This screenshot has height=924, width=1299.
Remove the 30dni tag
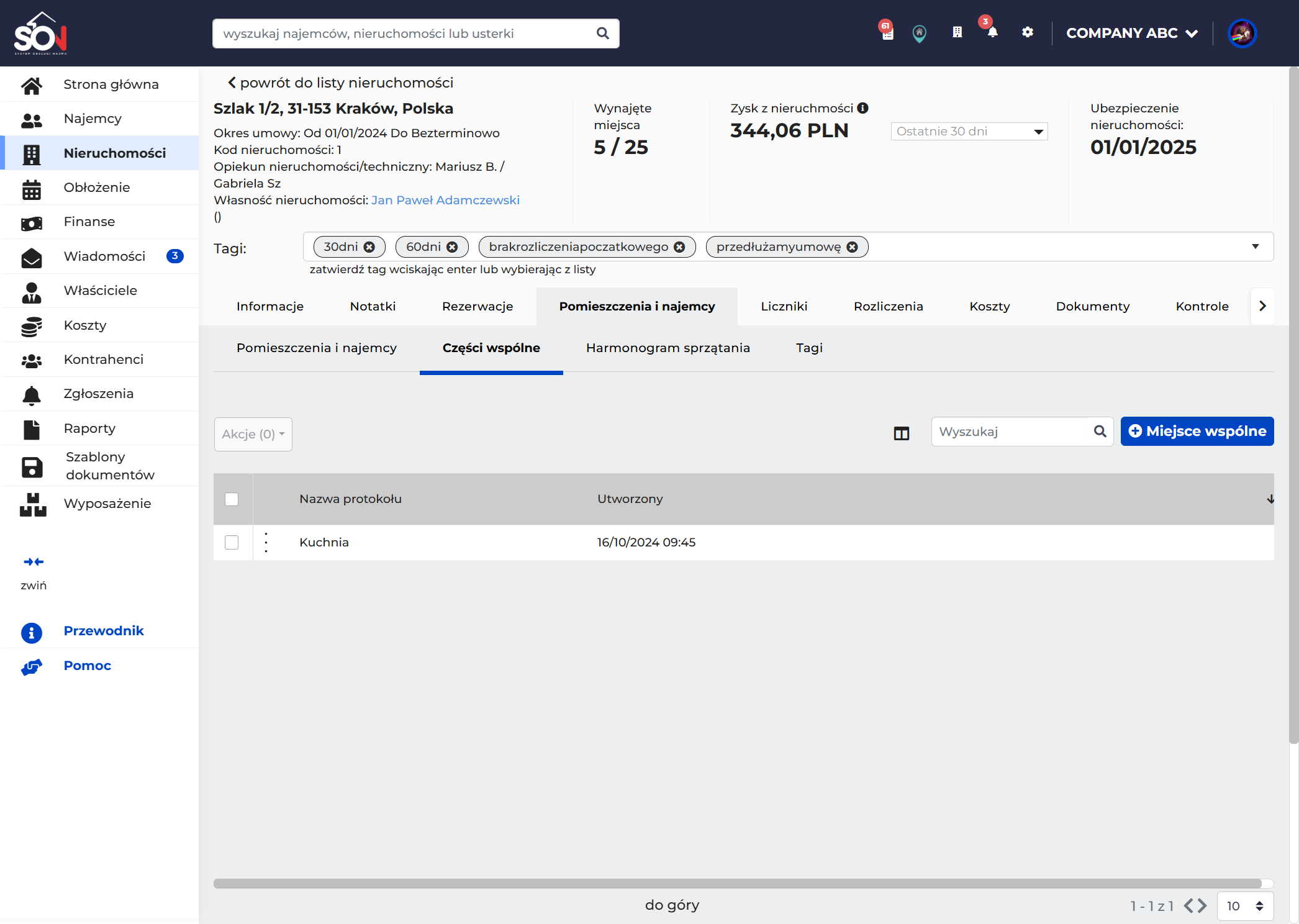click(369, 247)
